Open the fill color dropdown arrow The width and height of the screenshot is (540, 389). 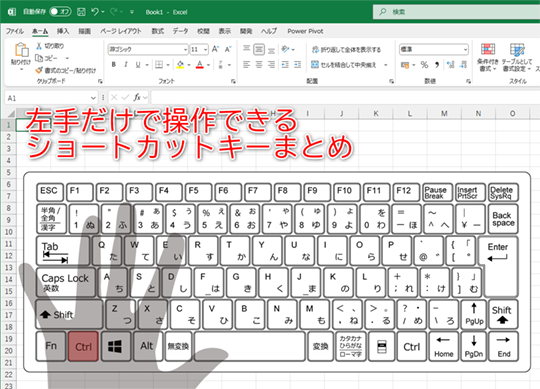tap(189, 64)
